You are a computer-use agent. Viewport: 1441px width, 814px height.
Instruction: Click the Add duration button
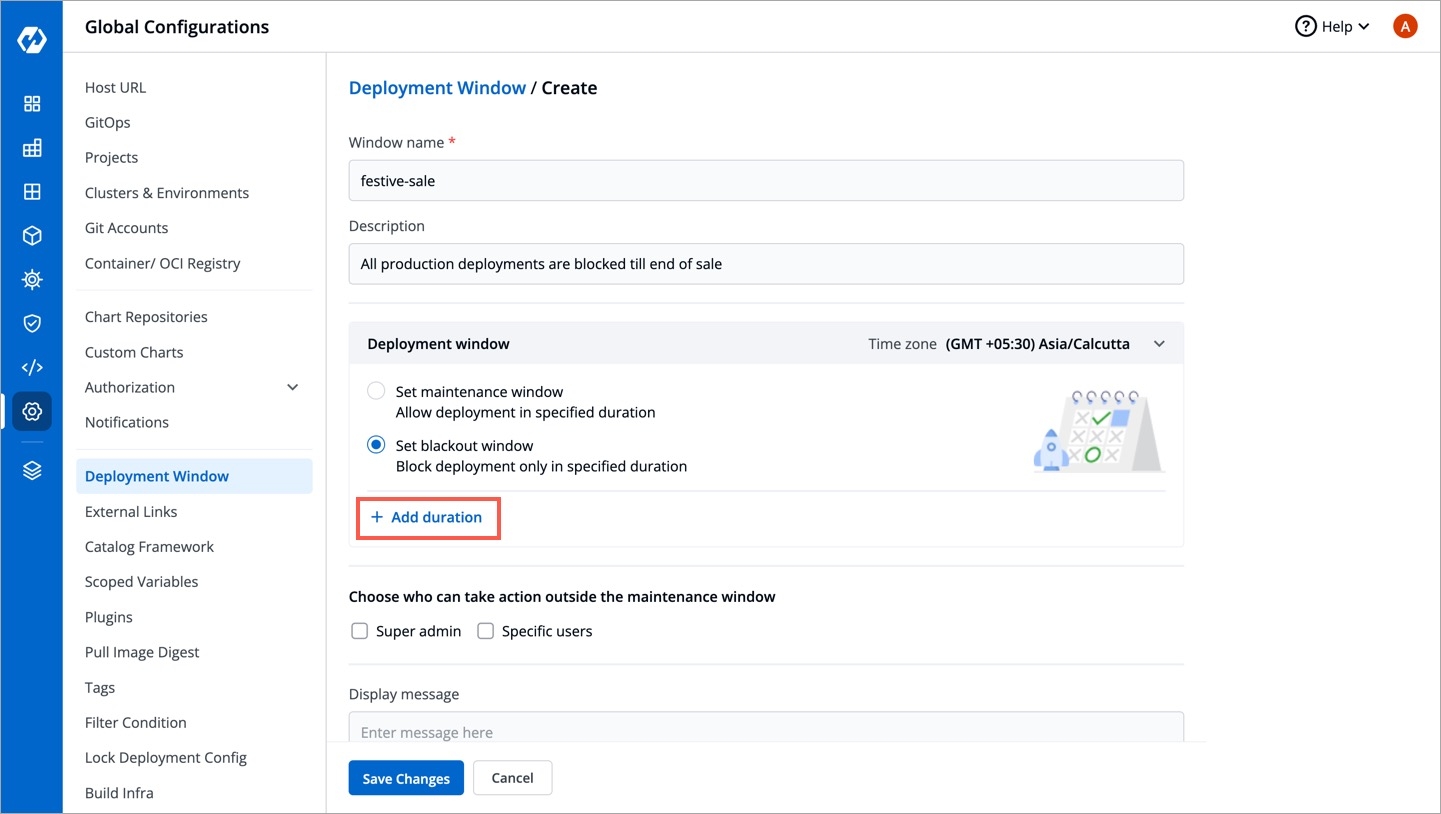[x=427, y=518]
